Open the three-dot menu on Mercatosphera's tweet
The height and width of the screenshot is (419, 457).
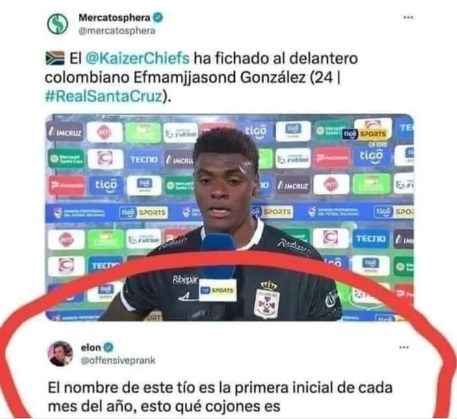point(408,17)
